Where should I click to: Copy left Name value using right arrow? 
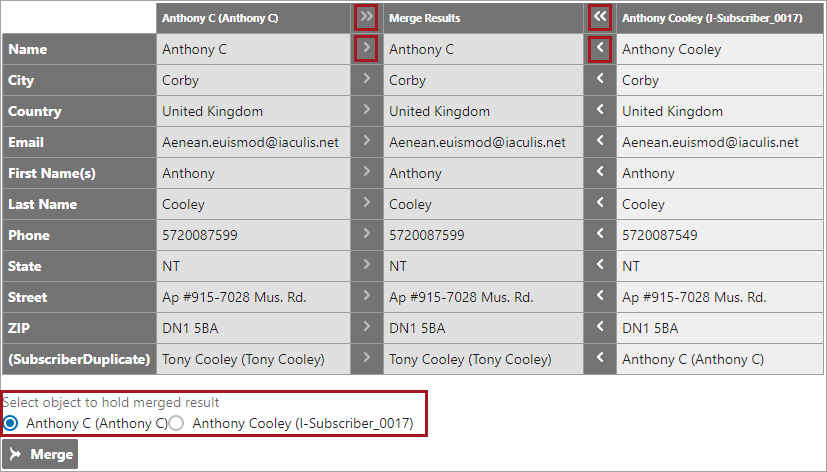coord(366,48)
